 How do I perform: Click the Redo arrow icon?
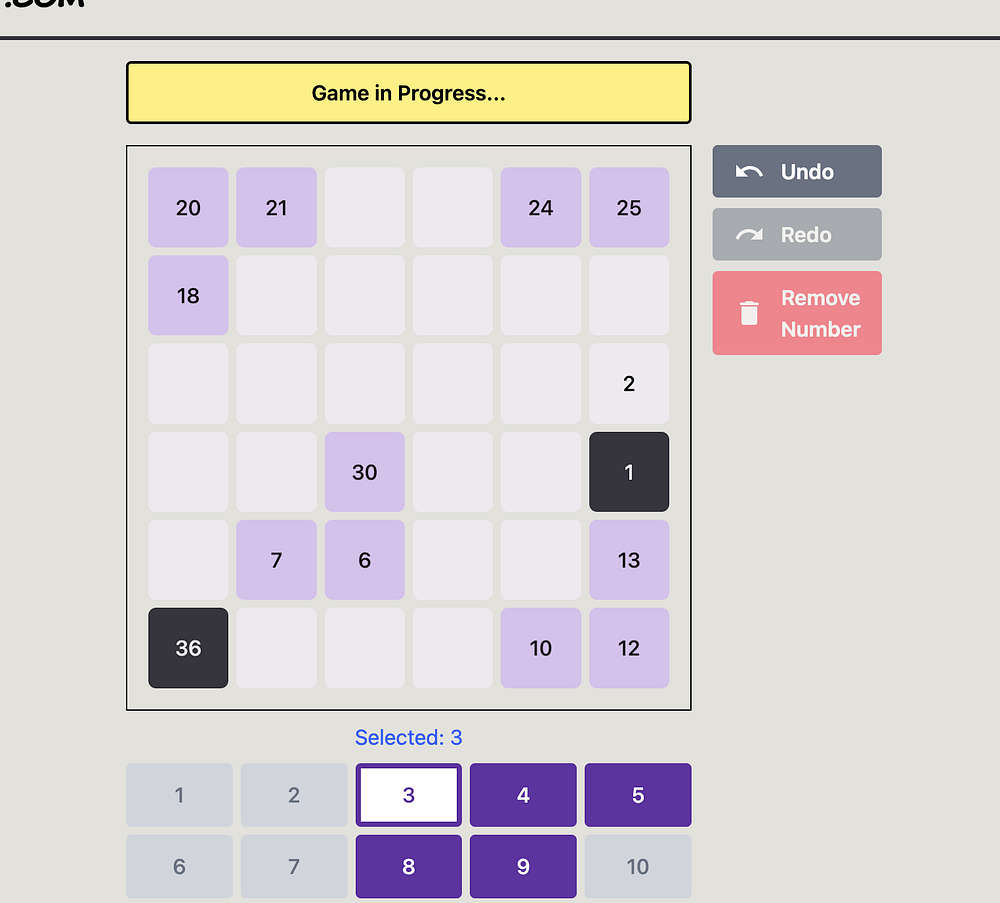pos(749,235)
